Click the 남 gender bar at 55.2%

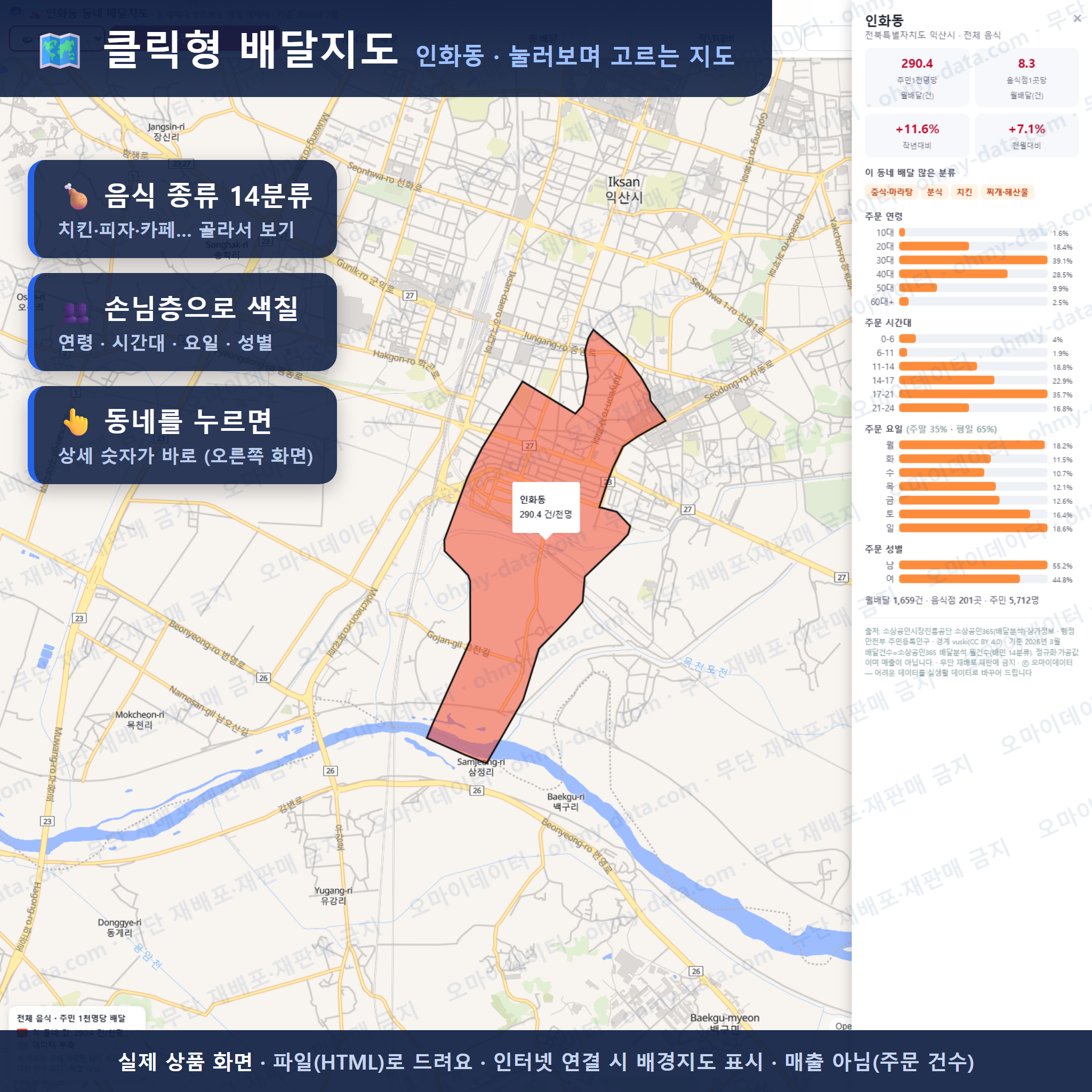973,565
